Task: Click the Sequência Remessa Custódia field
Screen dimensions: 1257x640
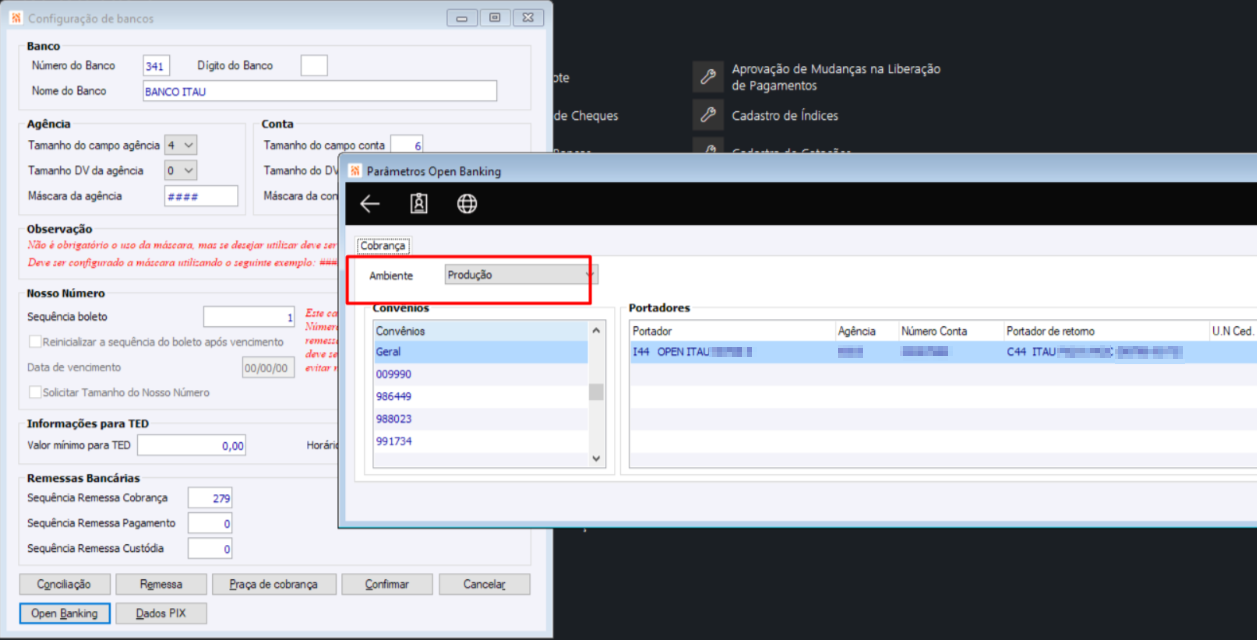Action: pos(210,548)
